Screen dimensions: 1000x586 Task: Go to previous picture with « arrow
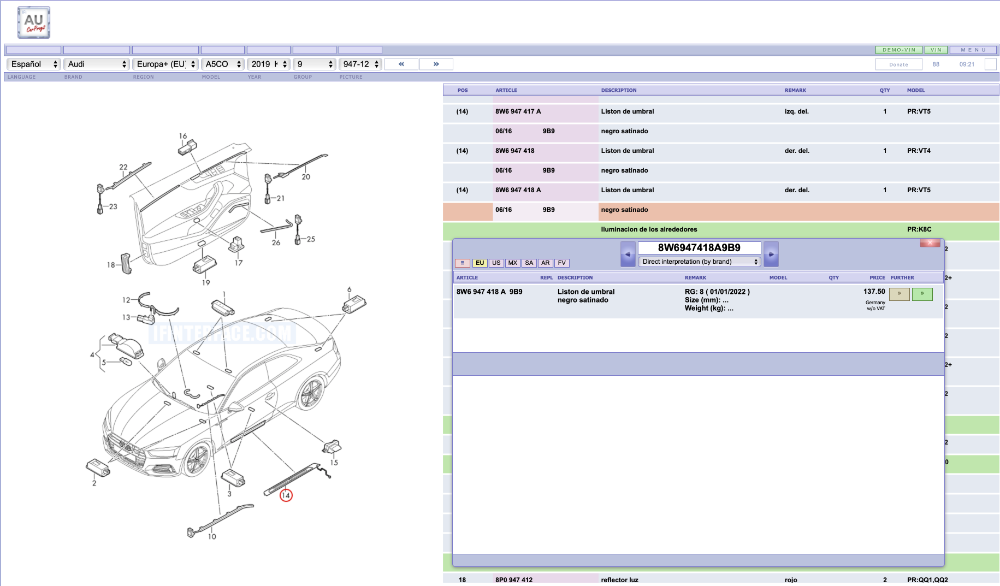pos(401,64)
